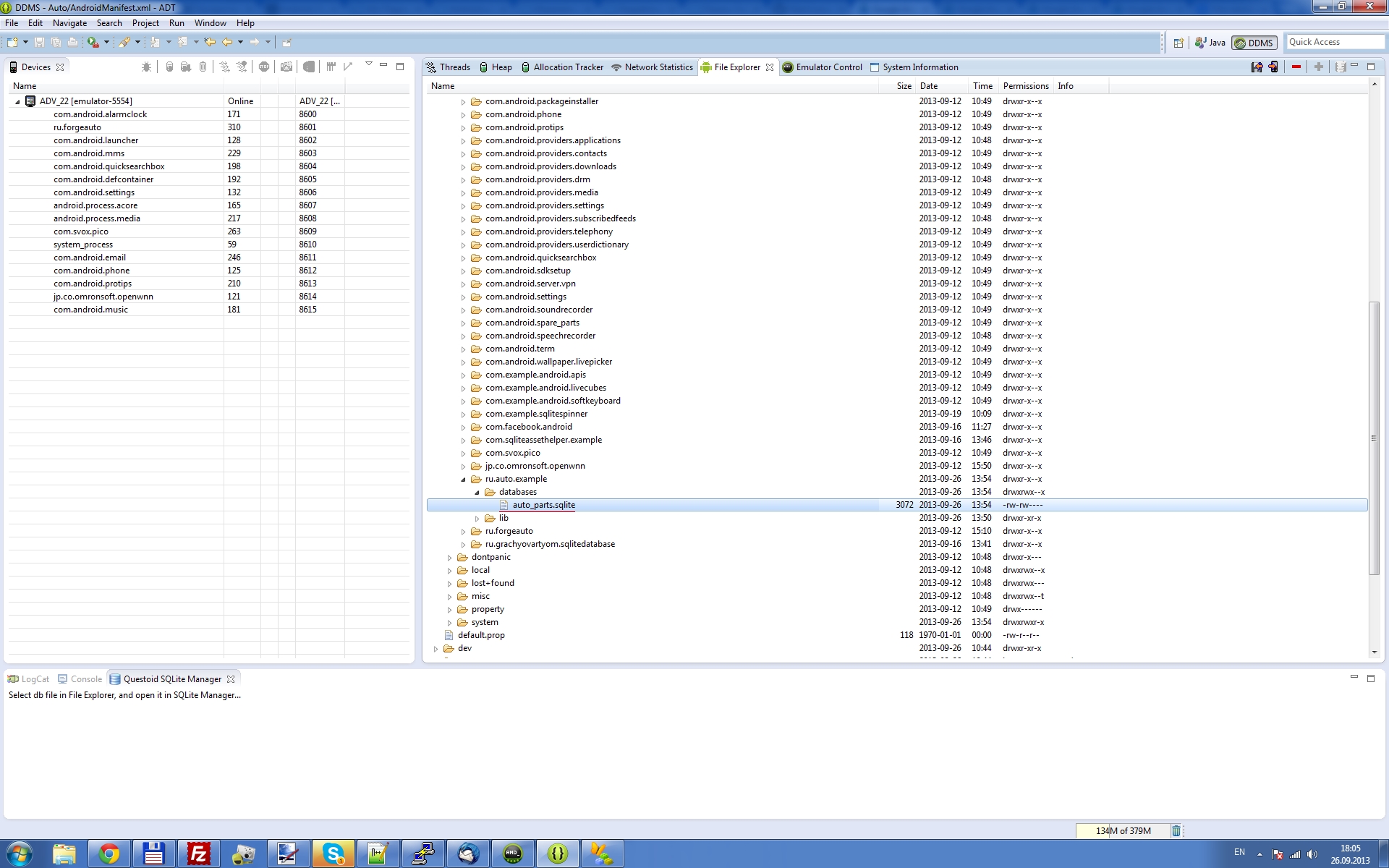Pull the selected file from the device
This screenshot has height=868, width=1389.
pos(1257,67)
